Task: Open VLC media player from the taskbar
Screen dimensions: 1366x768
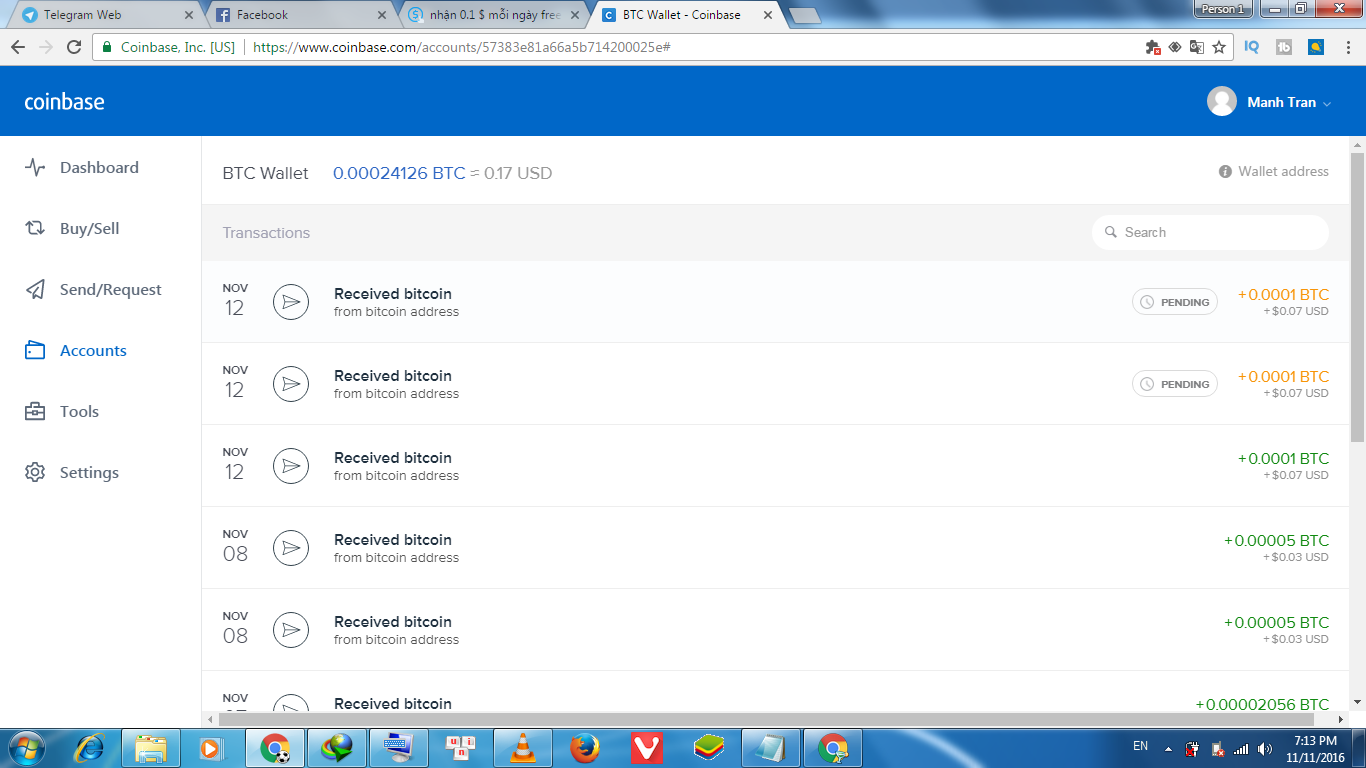Action: click(x=523, y=748)
